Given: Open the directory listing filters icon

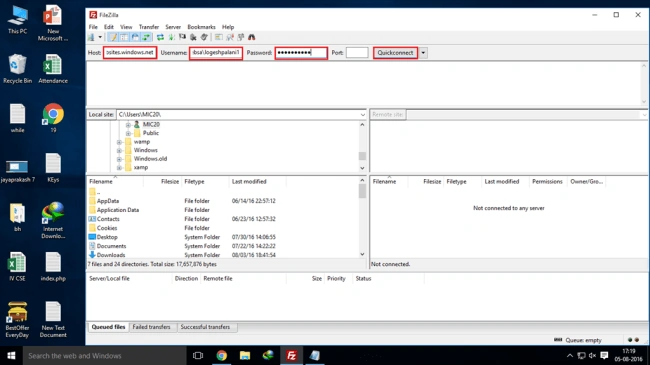Looking at the screenshot, I should [x=218, y=37].
